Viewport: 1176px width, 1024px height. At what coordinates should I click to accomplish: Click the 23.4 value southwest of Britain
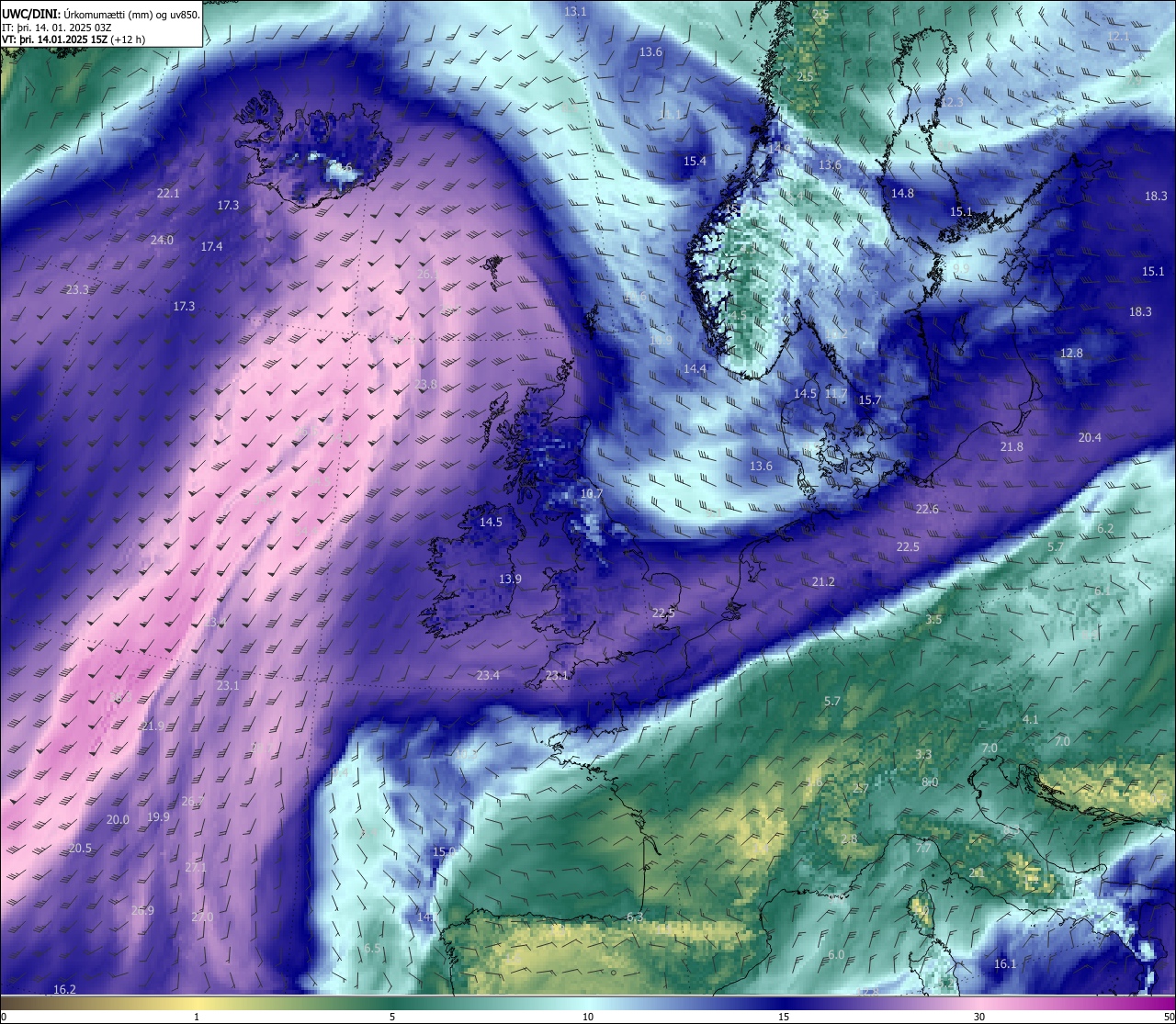point(488,675)
